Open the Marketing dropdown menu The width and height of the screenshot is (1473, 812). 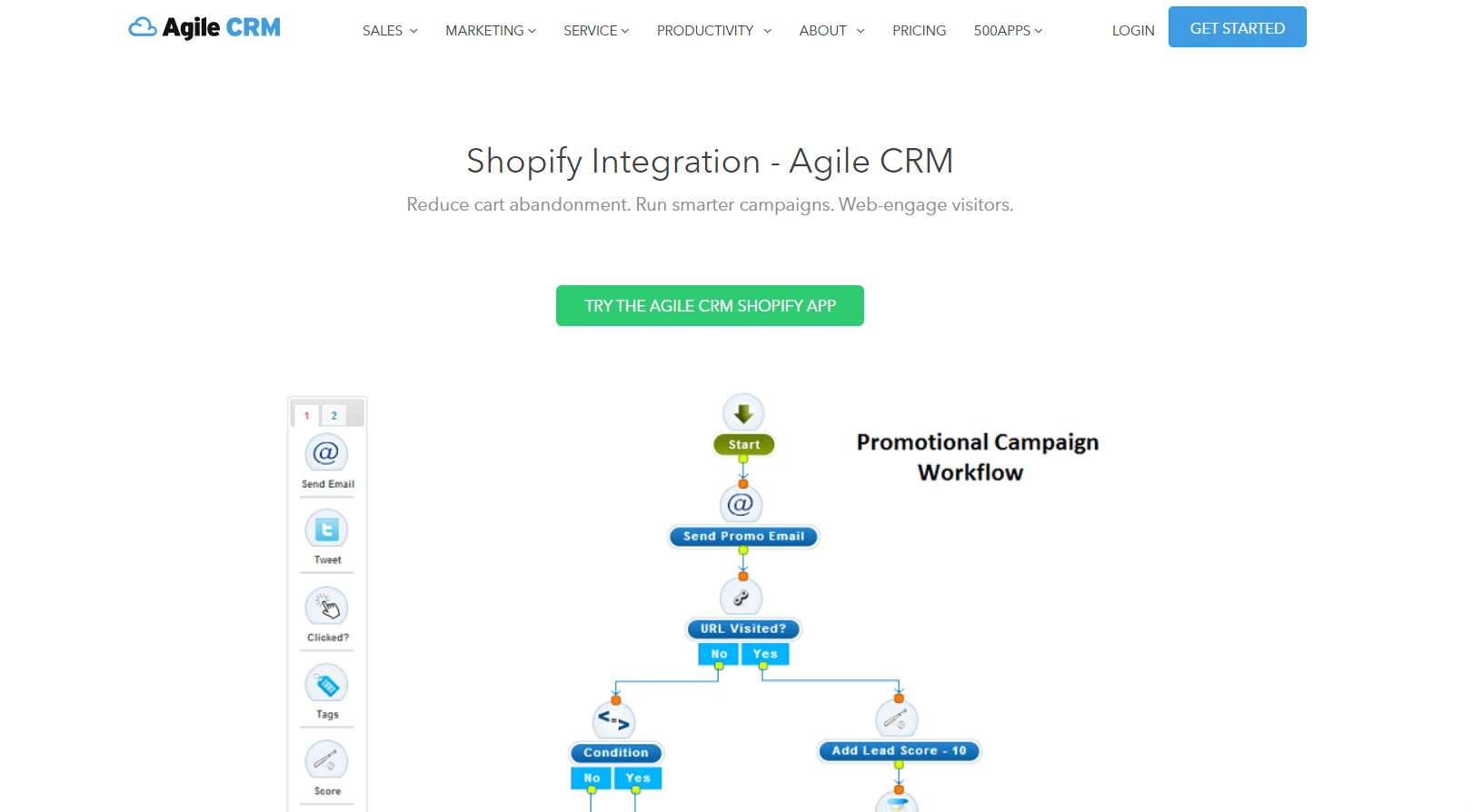491,30
